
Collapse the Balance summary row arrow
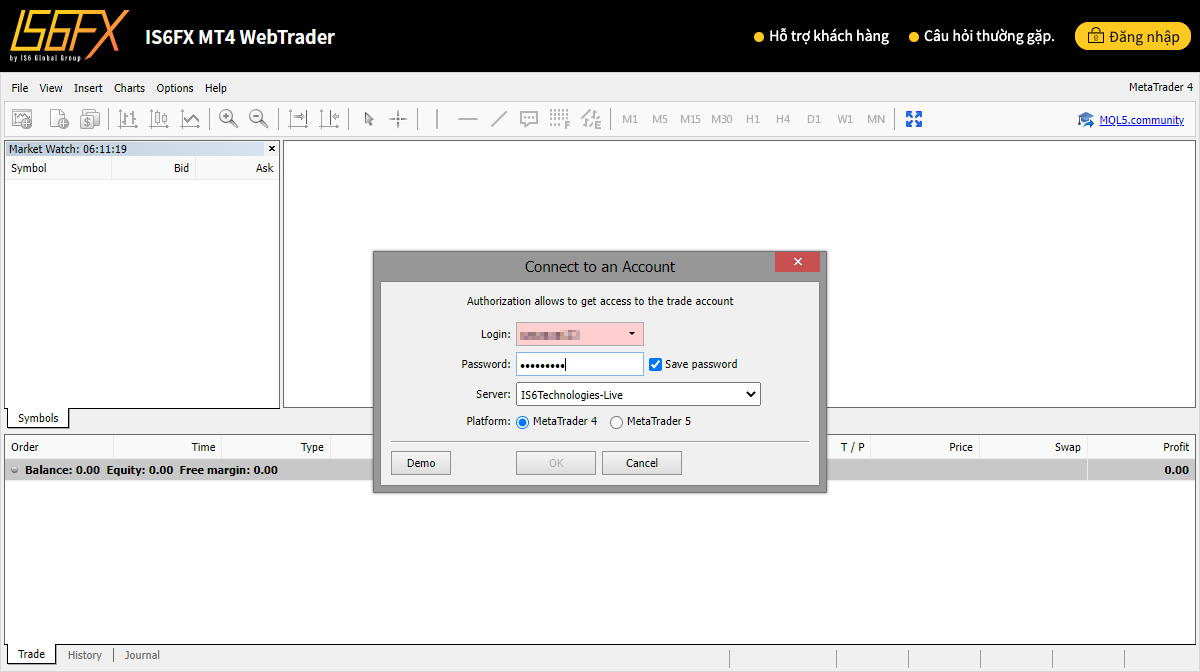click(x=14, y=470)
